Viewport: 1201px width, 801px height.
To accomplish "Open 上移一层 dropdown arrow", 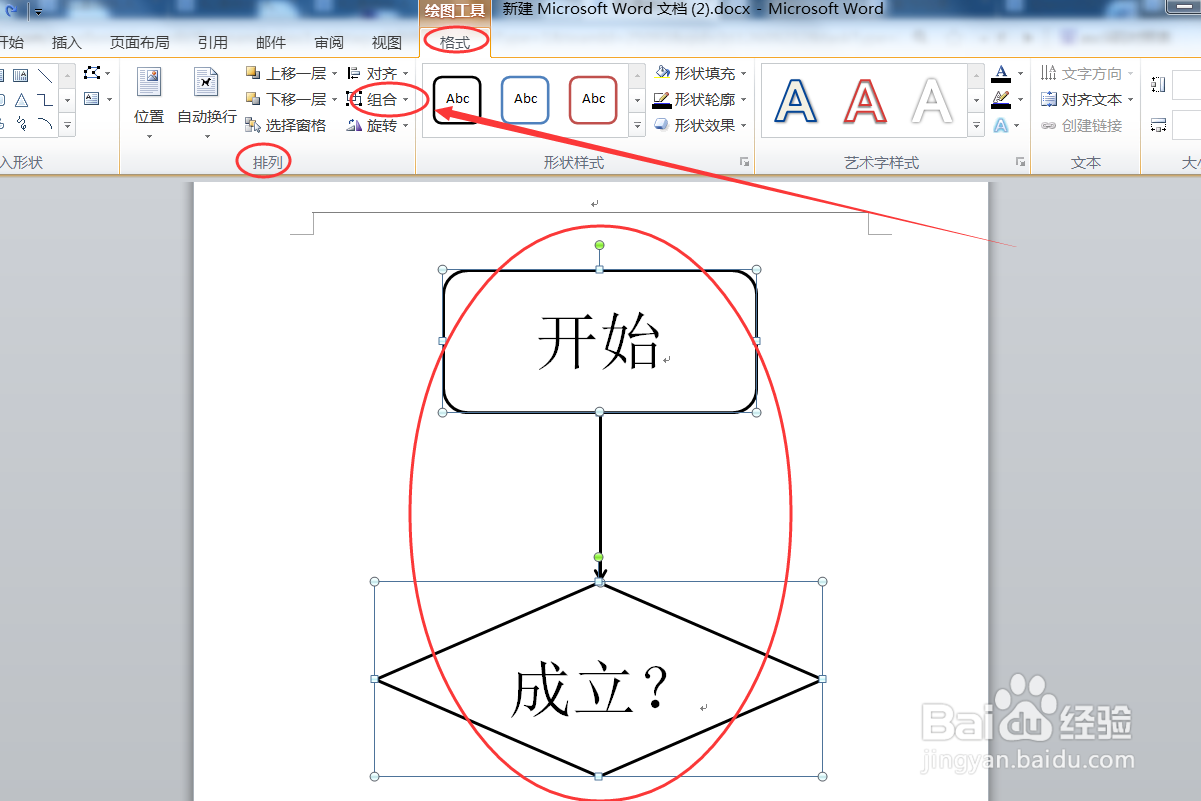I will (x=334, y=73).
